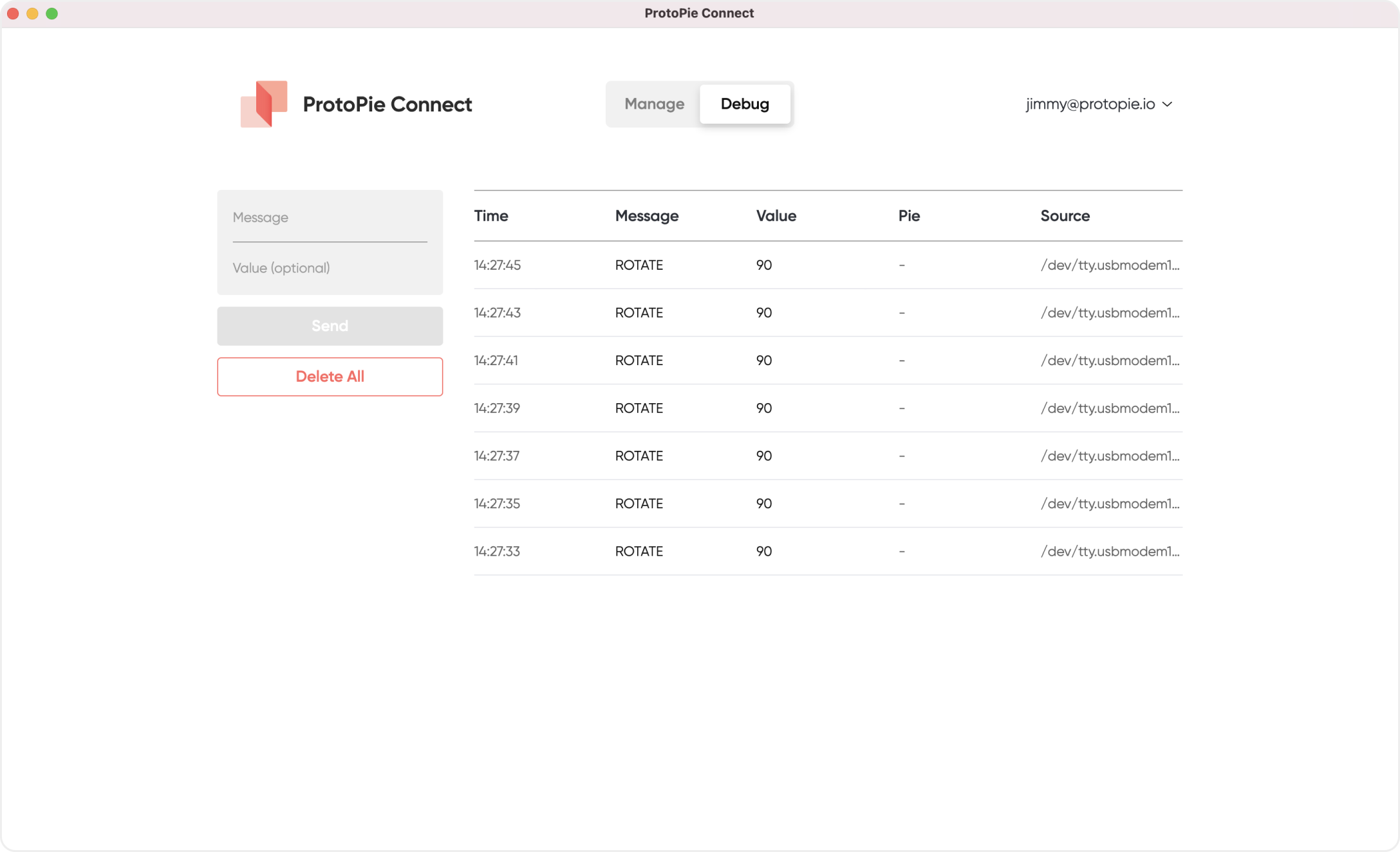Click the Source column header
This screenshot has width=1400, height=852.
[1065, 216]
